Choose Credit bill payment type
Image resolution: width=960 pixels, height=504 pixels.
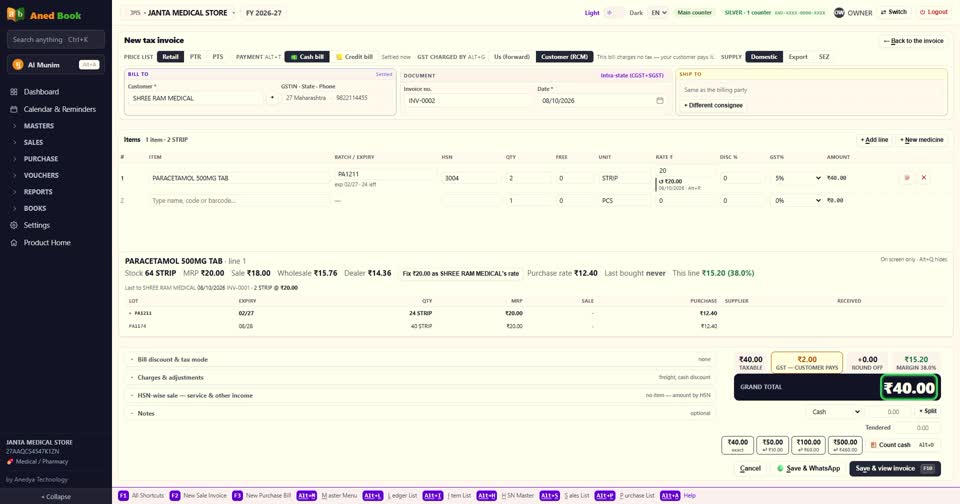[354, 57]
